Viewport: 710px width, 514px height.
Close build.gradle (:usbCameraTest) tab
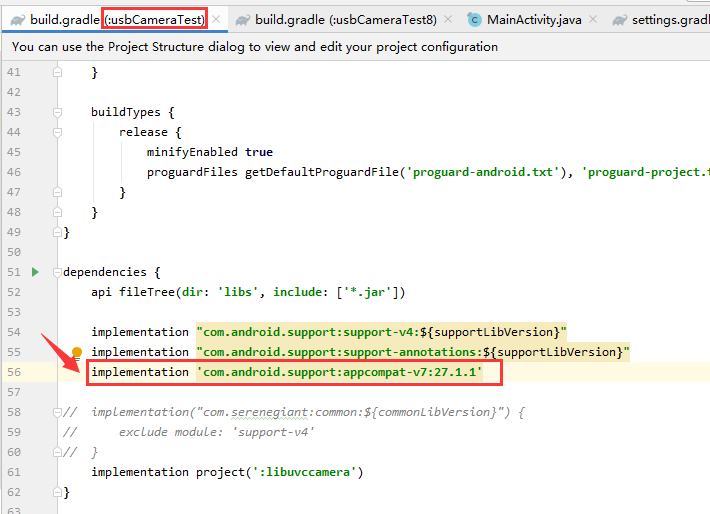(216, 19)
